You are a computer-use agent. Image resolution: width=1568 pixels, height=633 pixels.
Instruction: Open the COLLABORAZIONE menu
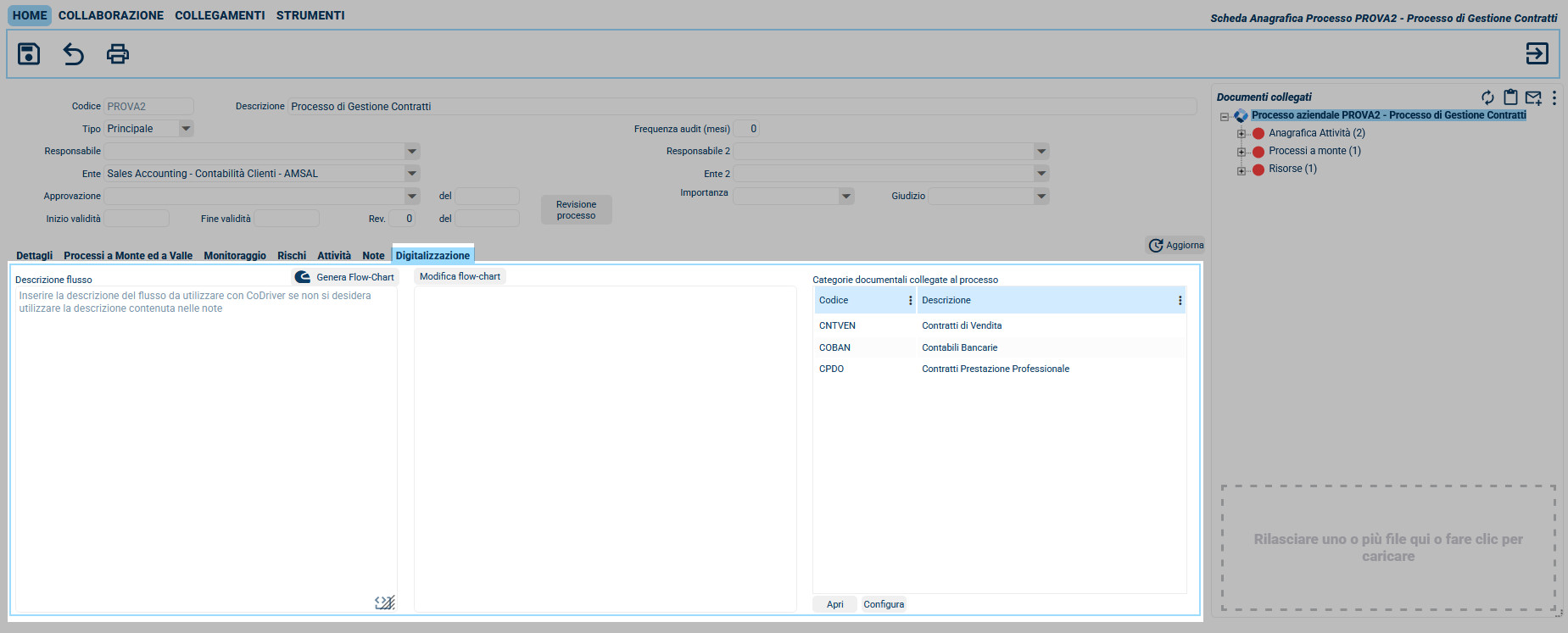(111, 15)
